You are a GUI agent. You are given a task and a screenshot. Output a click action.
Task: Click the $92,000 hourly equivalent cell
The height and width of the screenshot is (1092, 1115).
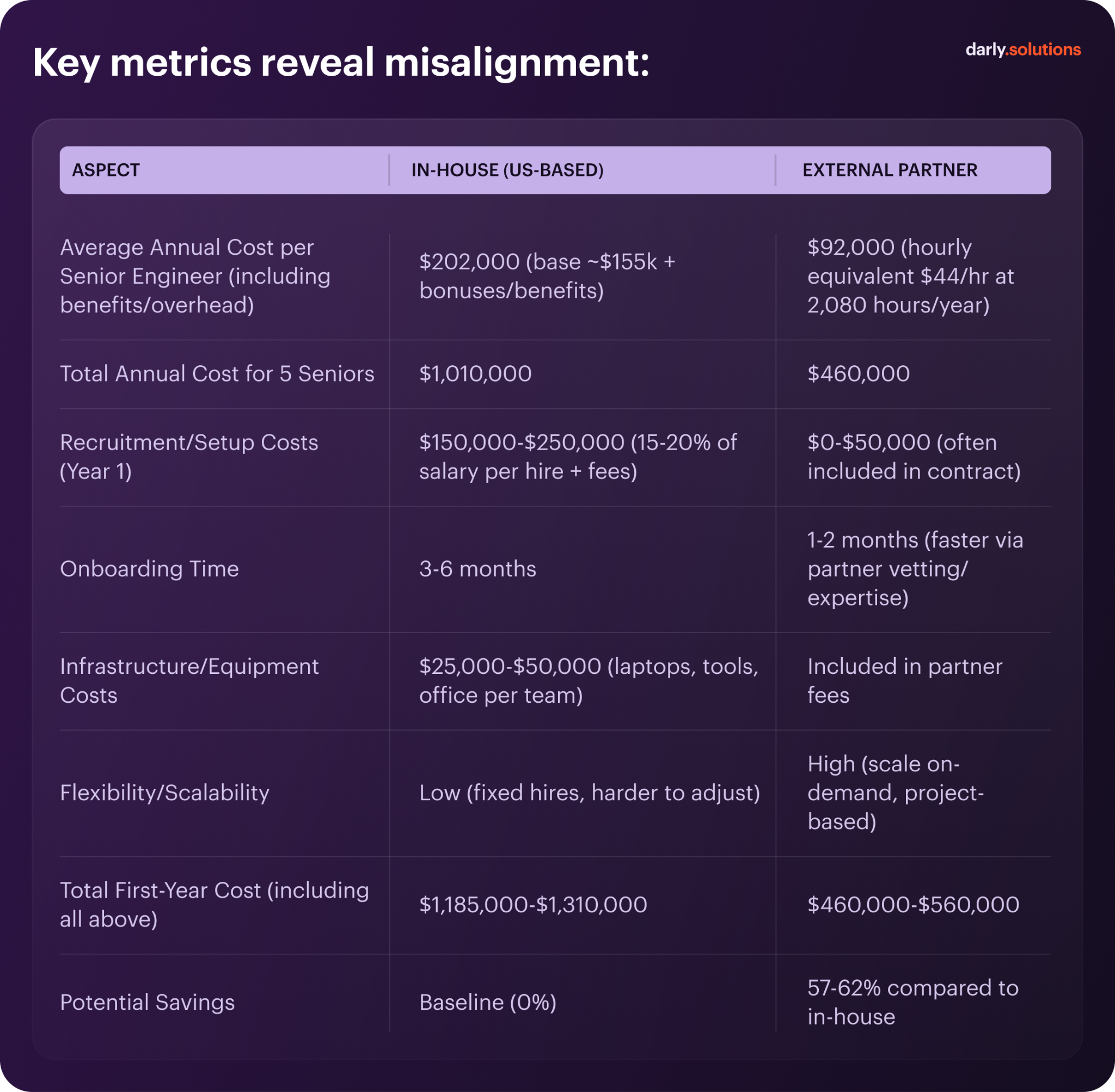[910, 277]
